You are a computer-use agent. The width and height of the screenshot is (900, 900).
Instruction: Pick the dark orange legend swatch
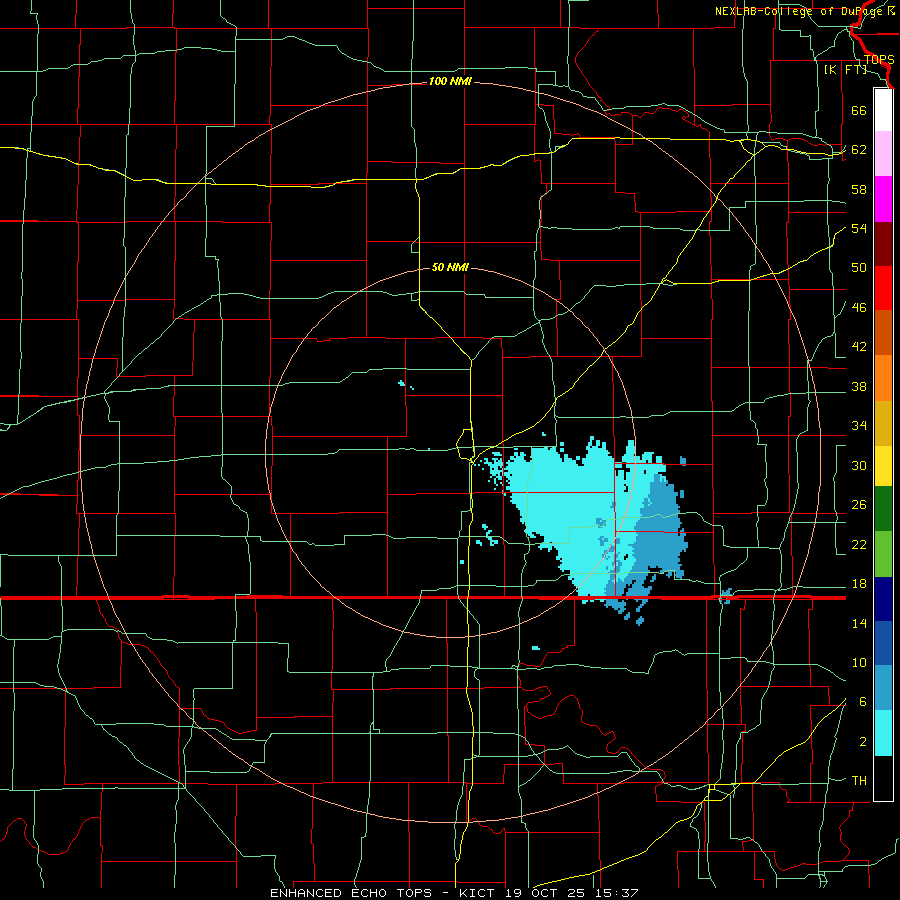tap(883, 333)
